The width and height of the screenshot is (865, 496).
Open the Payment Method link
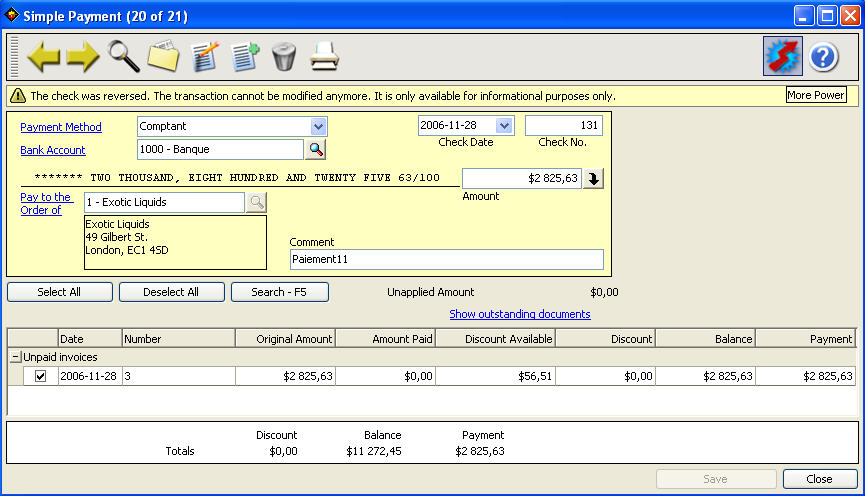(61, 127)
